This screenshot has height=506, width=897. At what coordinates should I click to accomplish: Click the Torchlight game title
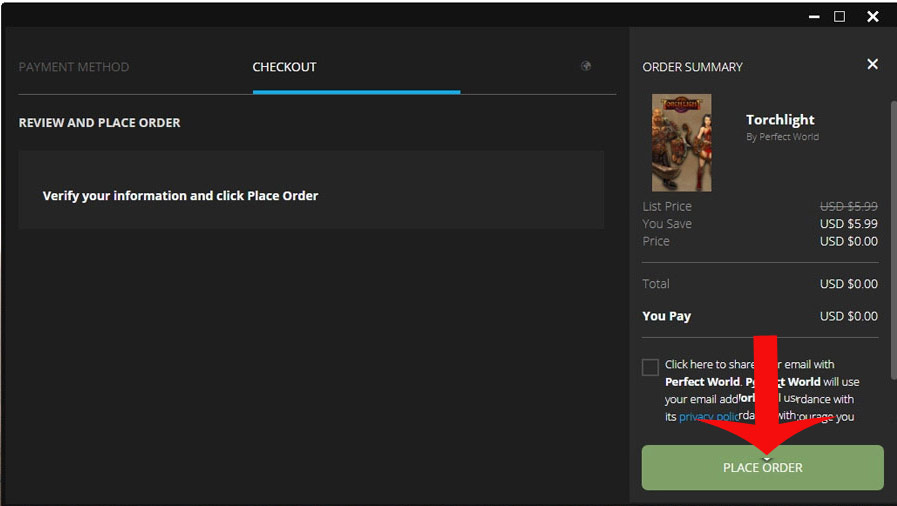[780, 120]
